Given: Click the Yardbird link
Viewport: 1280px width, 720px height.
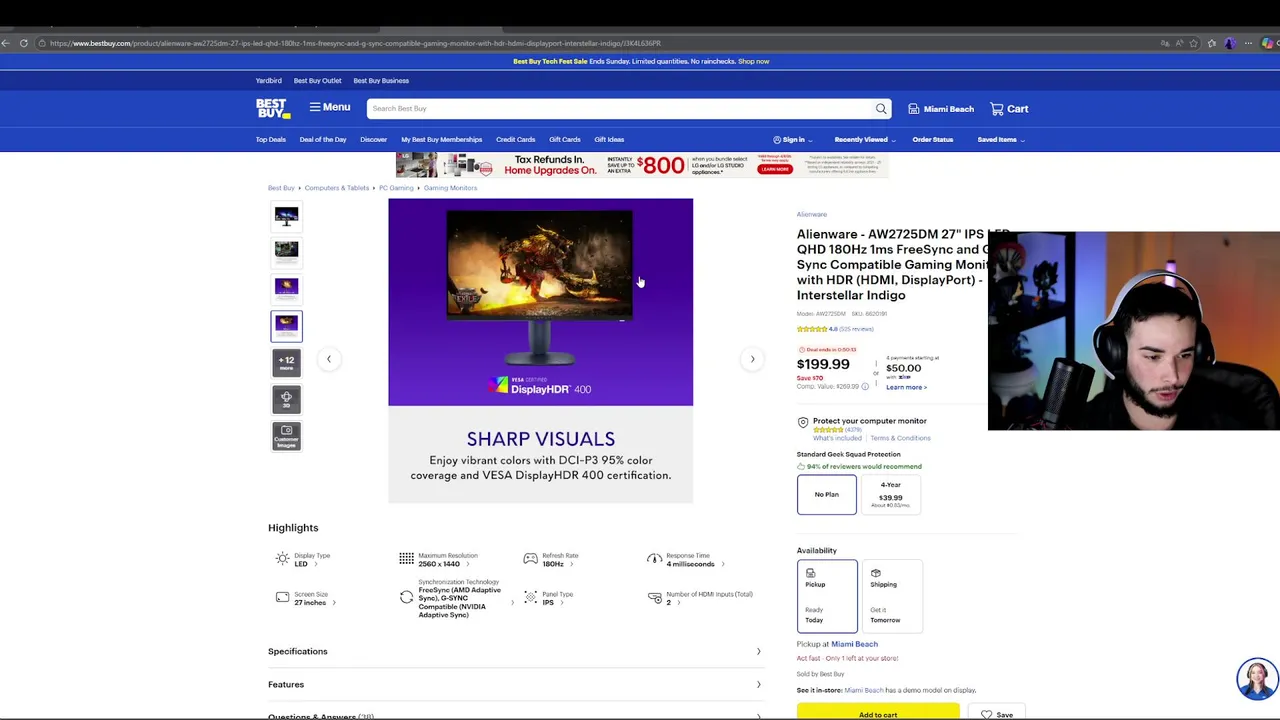Looking at the screenshot, I should click(x=268, y=81).
